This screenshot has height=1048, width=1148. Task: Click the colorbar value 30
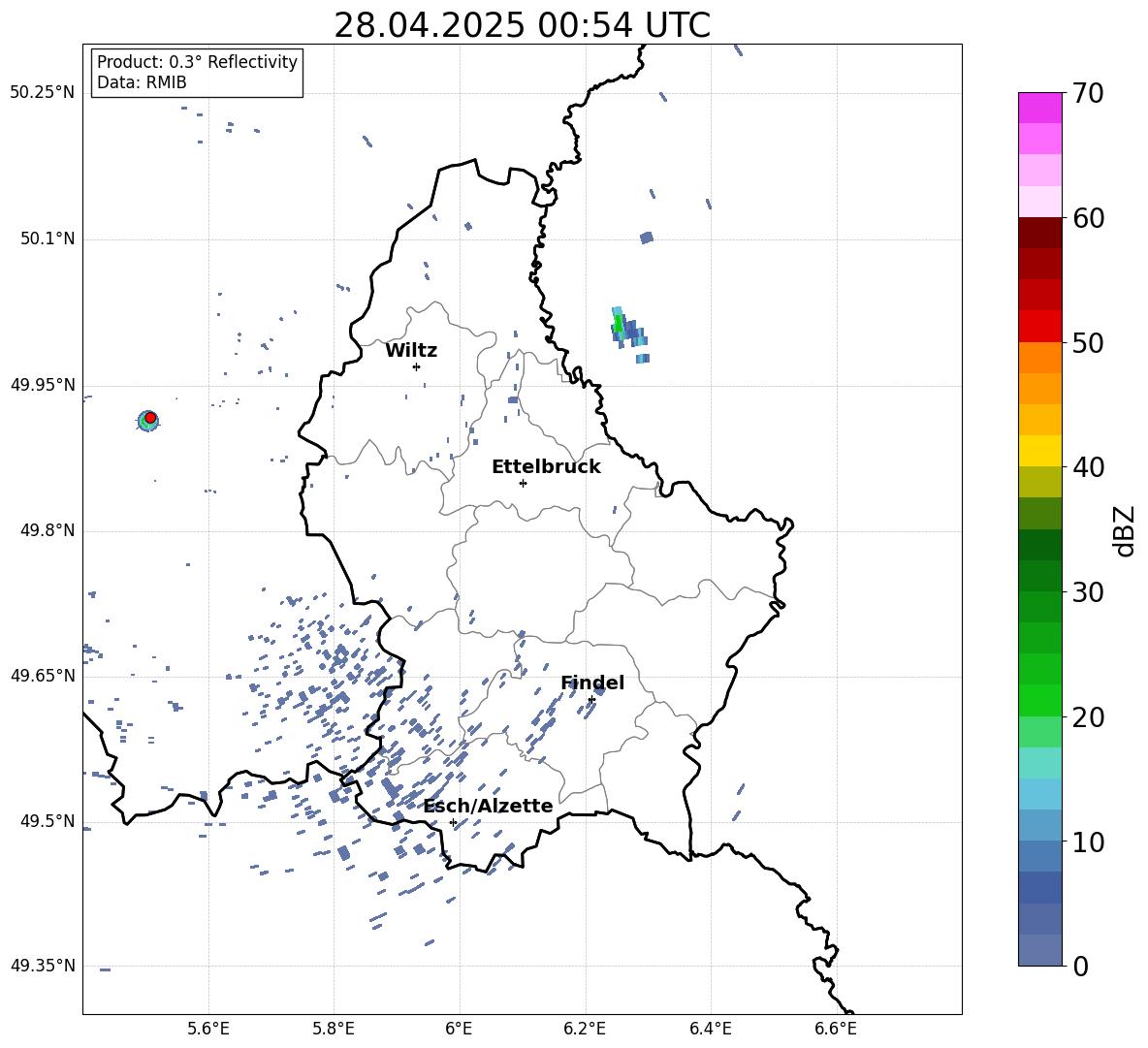tap(1089, 592)
